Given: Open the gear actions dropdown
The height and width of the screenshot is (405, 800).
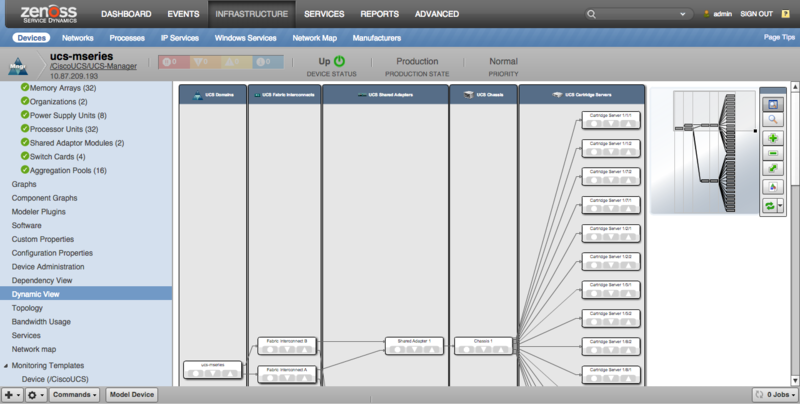Looking at the screenshot, I should (36, 395).
